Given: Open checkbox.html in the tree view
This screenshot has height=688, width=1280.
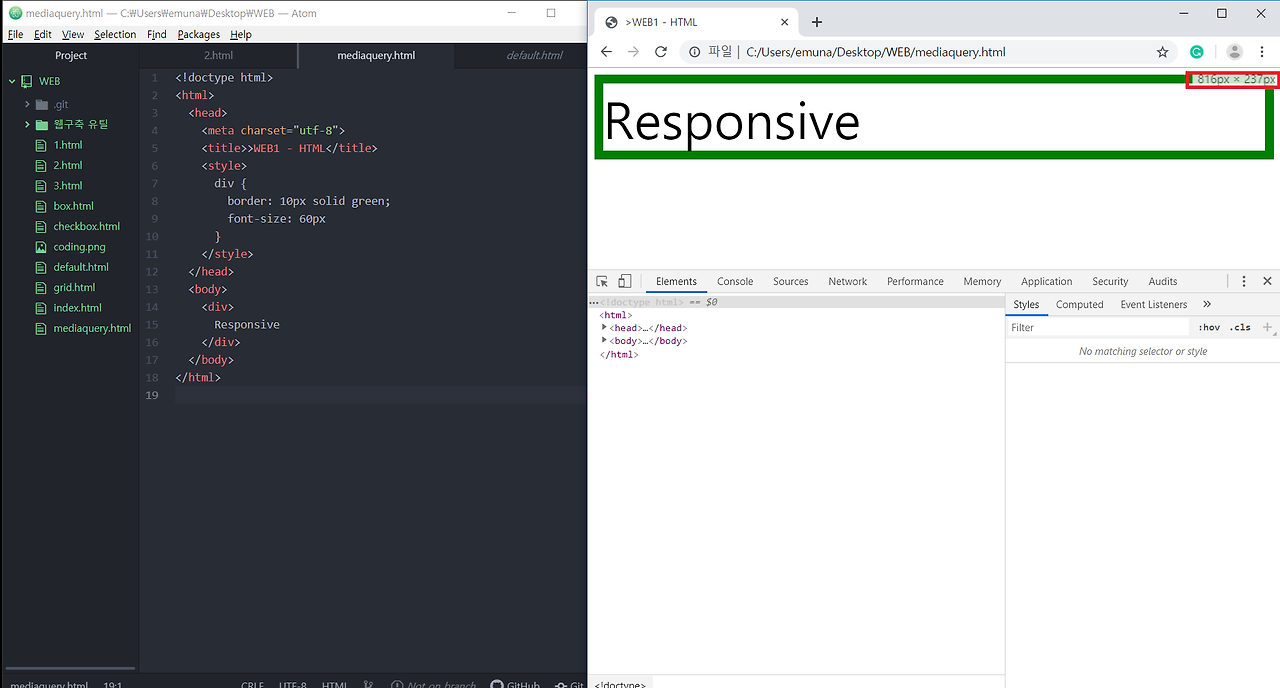Looking at the screenshot, I should [x=86, y=226].
